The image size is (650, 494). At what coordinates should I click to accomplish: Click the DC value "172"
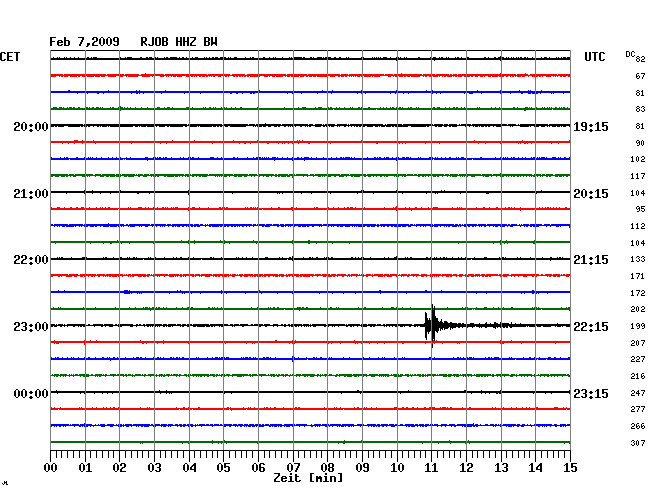tap(638, 293)
